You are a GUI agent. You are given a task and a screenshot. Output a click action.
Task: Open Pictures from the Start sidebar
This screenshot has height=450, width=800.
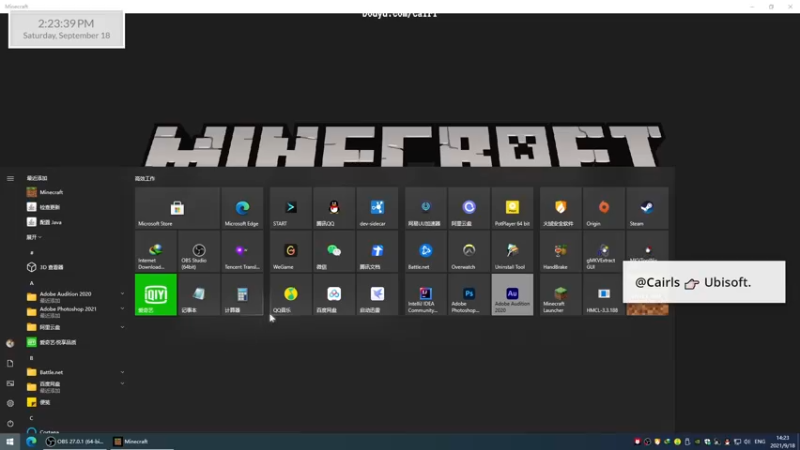[10, 383]
